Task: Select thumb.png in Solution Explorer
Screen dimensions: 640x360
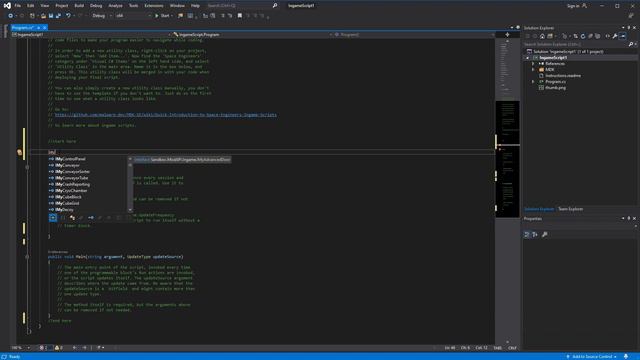Action: (555, 88)
